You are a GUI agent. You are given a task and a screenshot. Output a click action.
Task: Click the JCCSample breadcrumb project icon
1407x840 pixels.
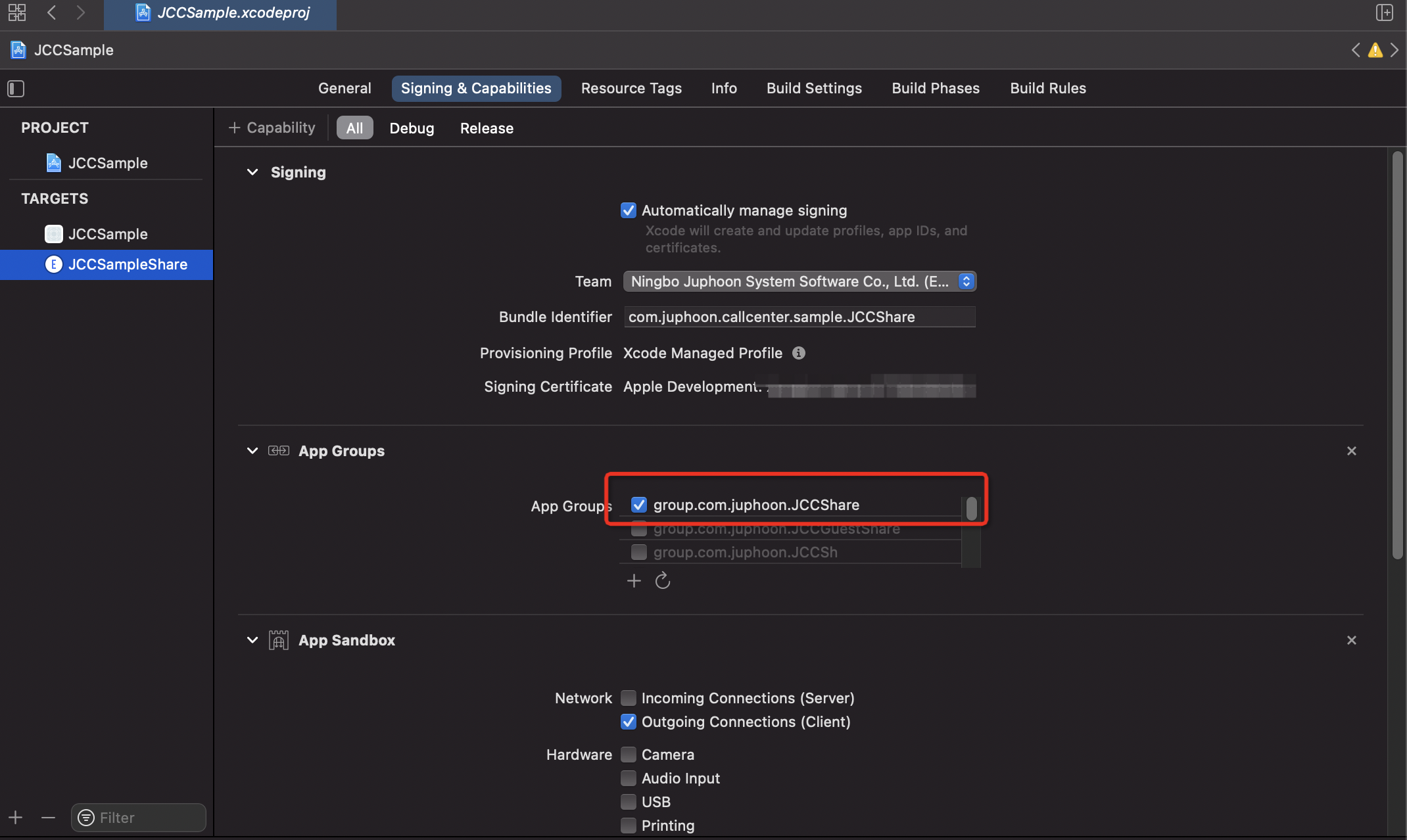(18, 50)
